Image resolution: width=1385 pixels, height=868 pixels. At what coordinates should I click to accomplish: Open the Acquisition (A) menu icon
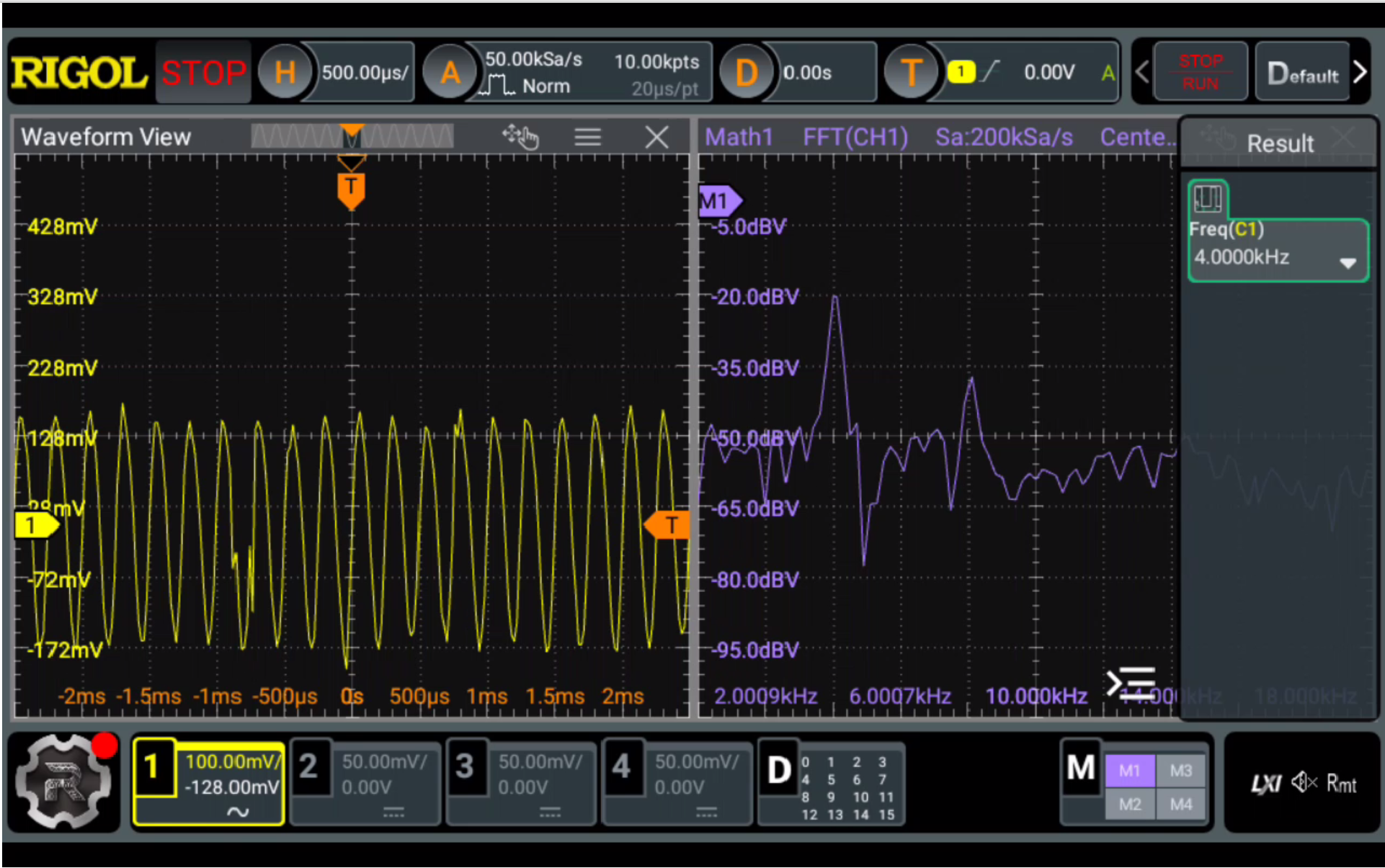pos(450,73)
